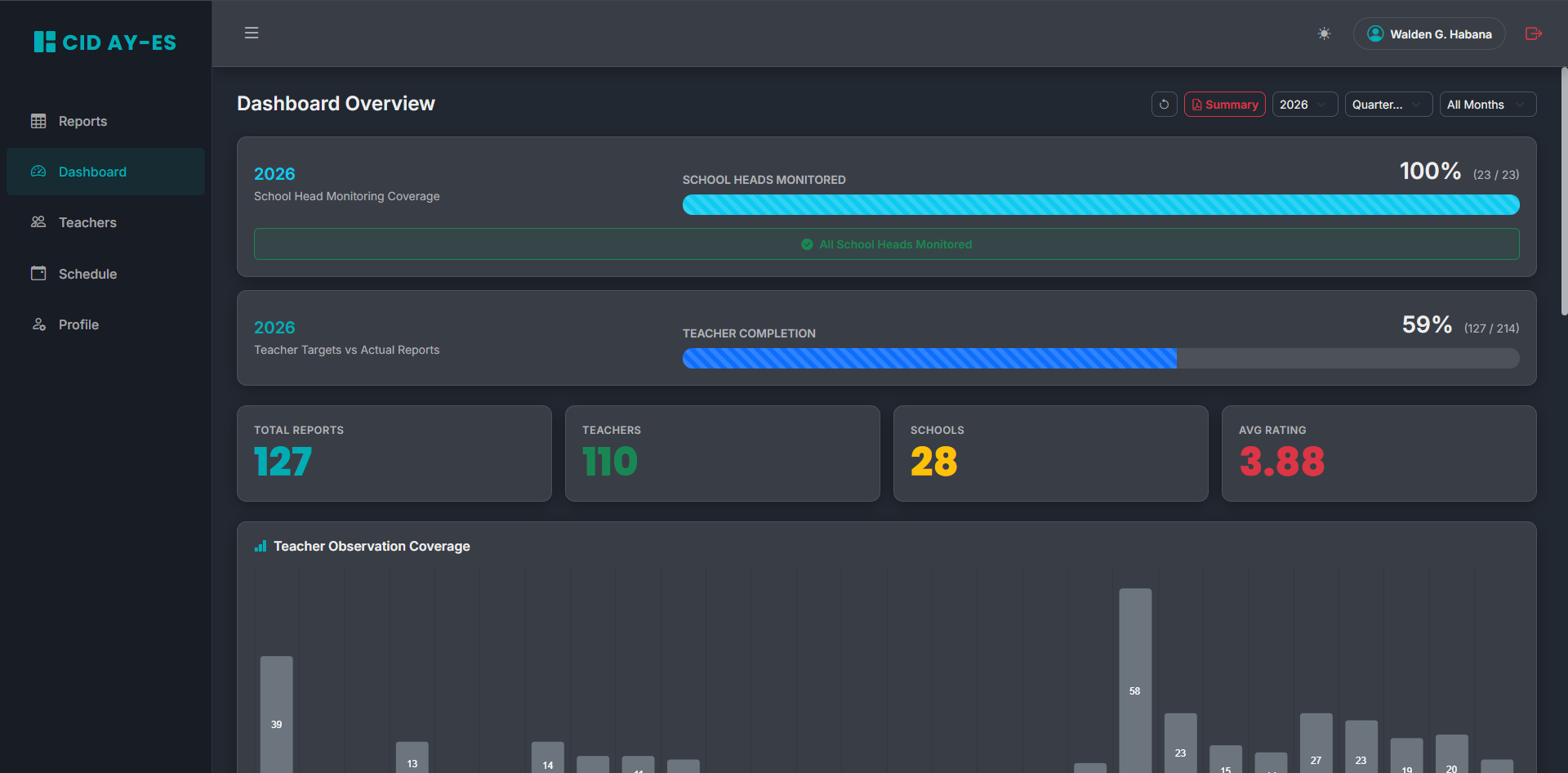Click the green check icon in banner
The width and height of the screenshot is (1568, 773).
(x=807, y=244)
